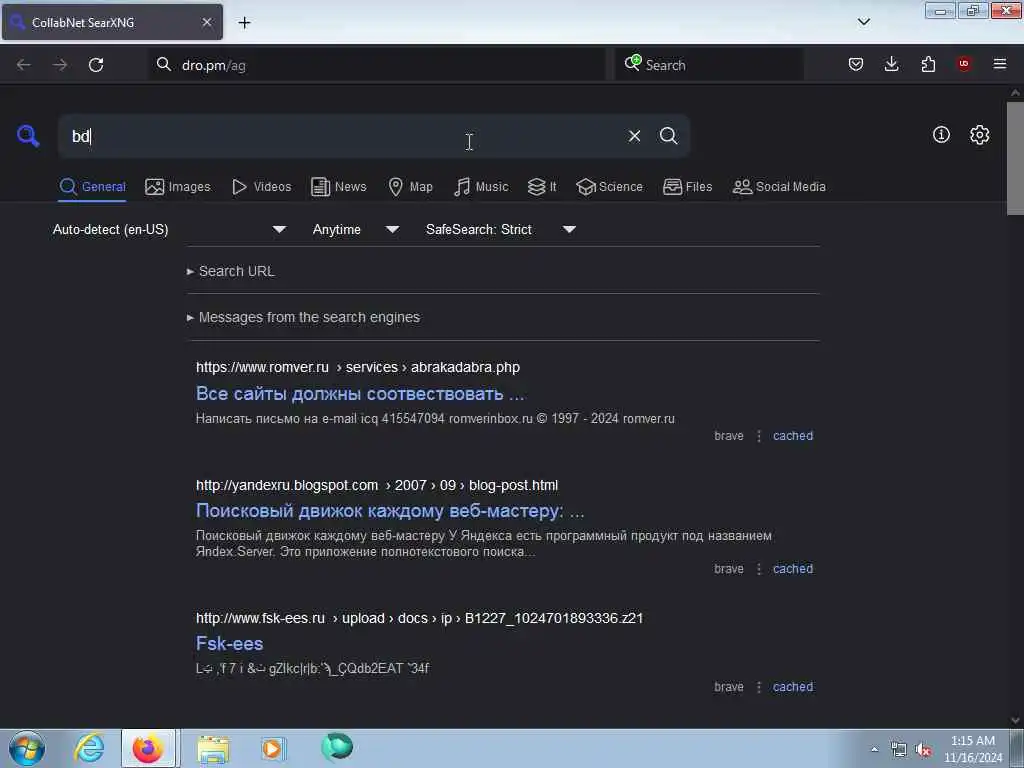Go forward with the forward arrow
The height and width of the screenshot is (768, 1024).
(60, 65)
